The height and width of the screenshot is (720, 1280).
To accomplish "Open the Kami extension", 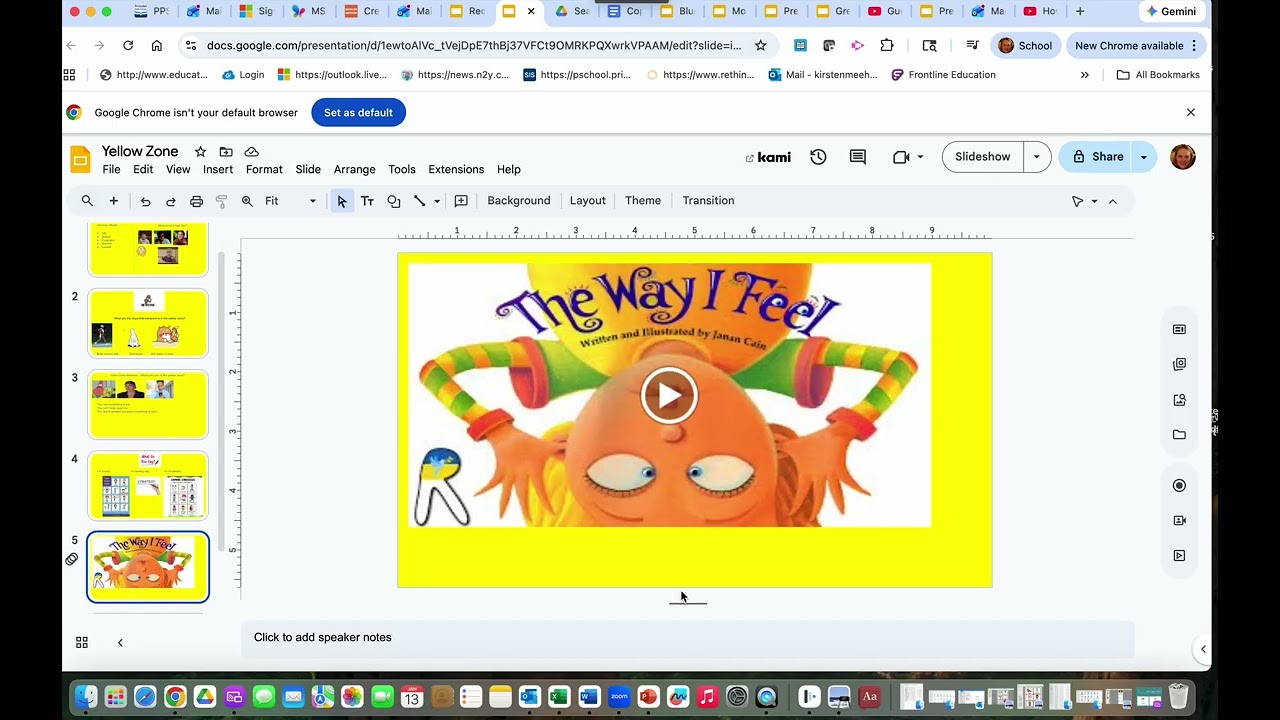I will click(x=768, y=157).
